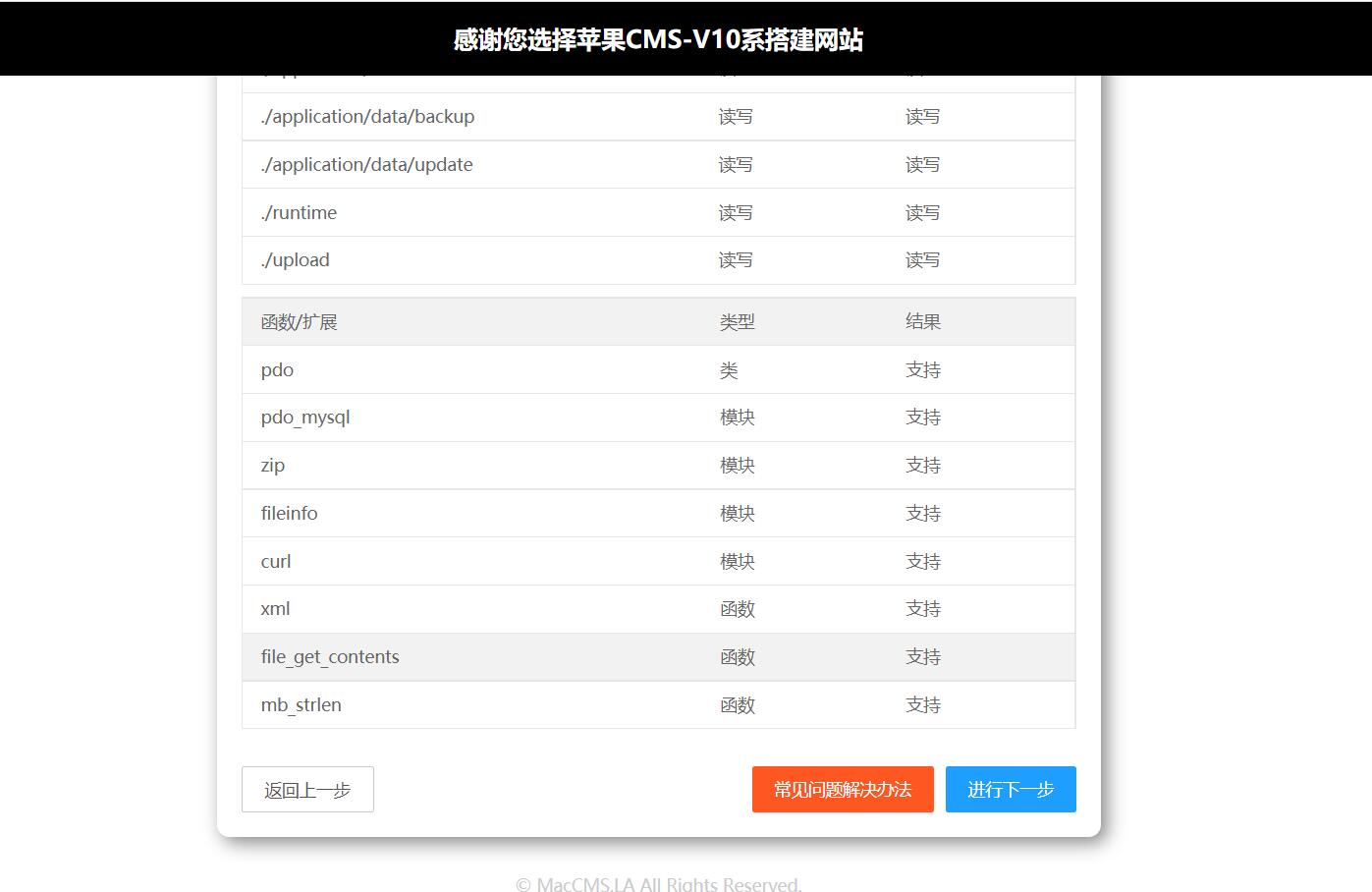Click the MacCMS.LA copyright link
This screenshot has width=1372, height=892.
(x=657, y=883)
